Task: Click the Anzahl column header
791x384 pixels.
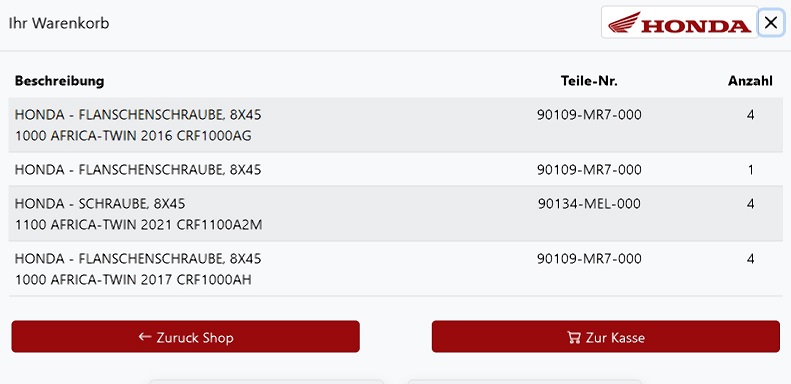Action: coord(750,81)
